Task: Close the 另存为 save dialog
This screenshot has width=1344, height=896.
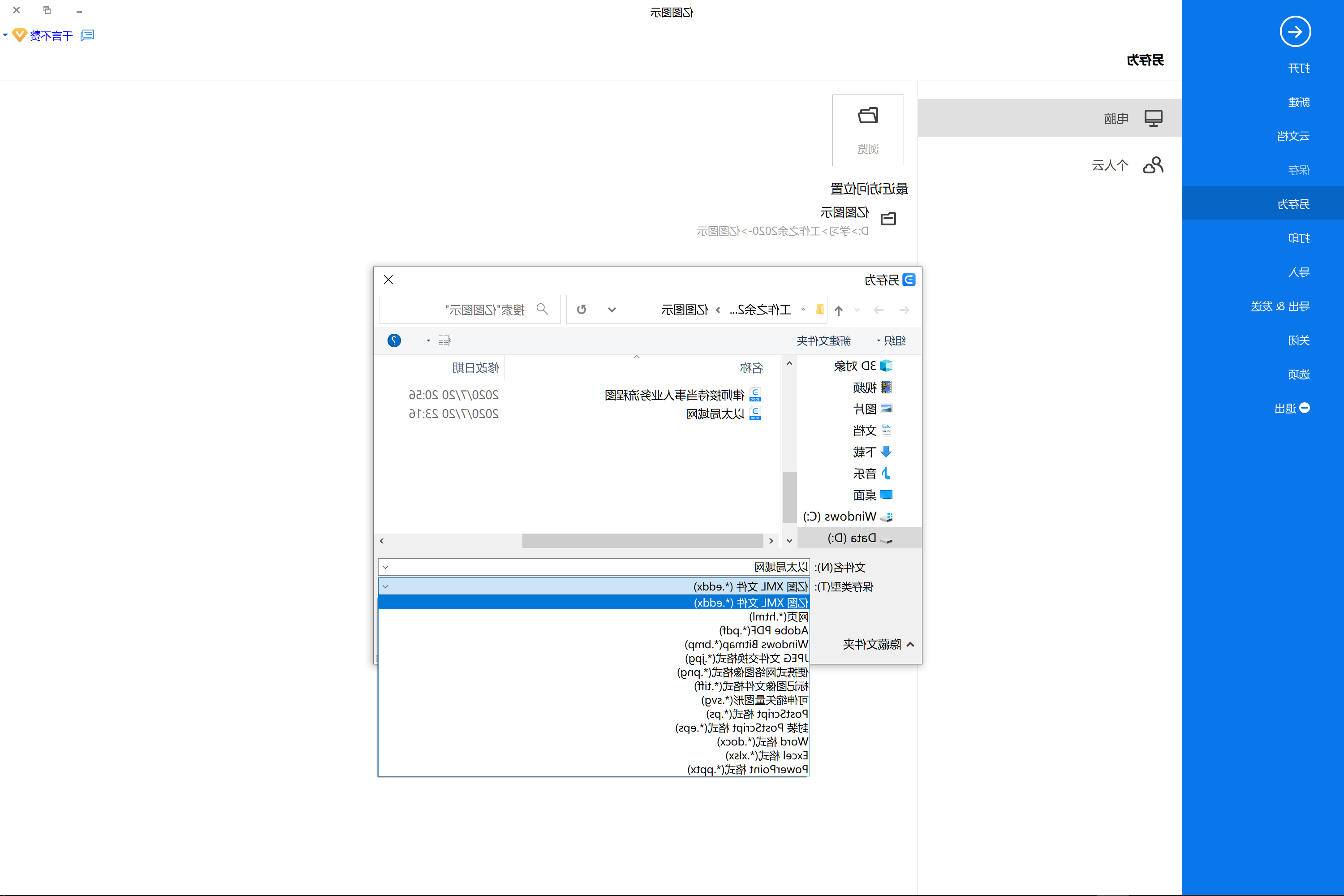Action: click(x=388, y=280)
